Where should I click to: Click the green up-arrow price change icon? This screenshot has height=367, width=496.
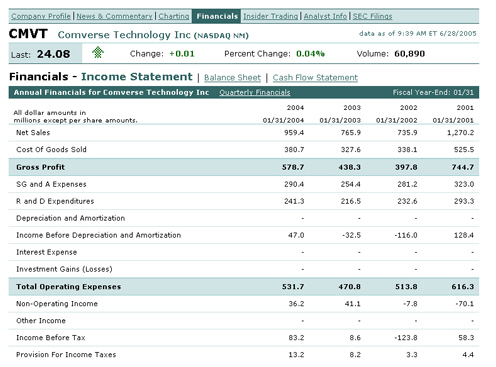coord(98,53)
